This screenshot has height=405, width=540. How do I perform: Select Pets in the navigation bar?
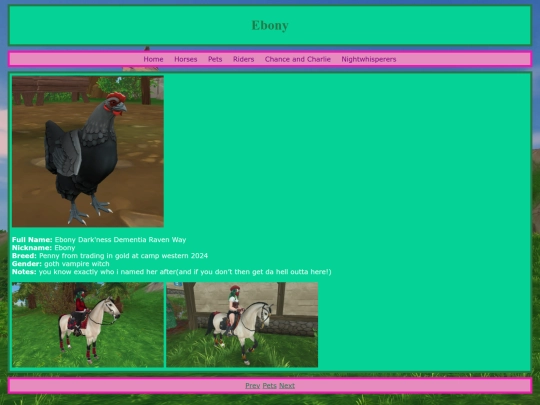tap(215, 59)
